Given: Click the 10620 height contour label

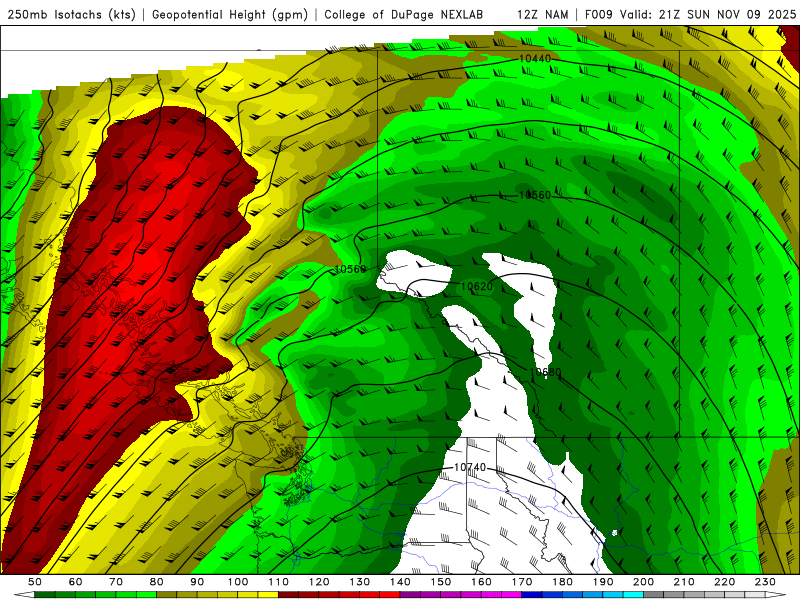Looking at the screenshot, I should (477, 286).
